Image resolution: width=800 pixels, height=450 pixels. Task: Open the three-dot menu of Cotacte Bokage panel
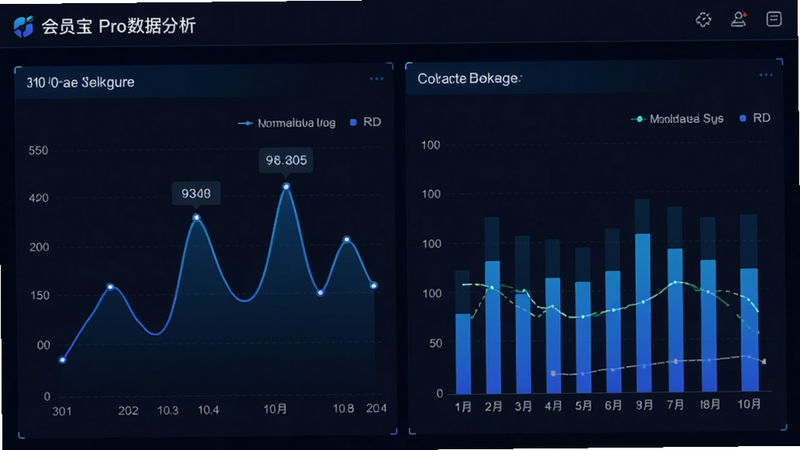pos(766,74)
